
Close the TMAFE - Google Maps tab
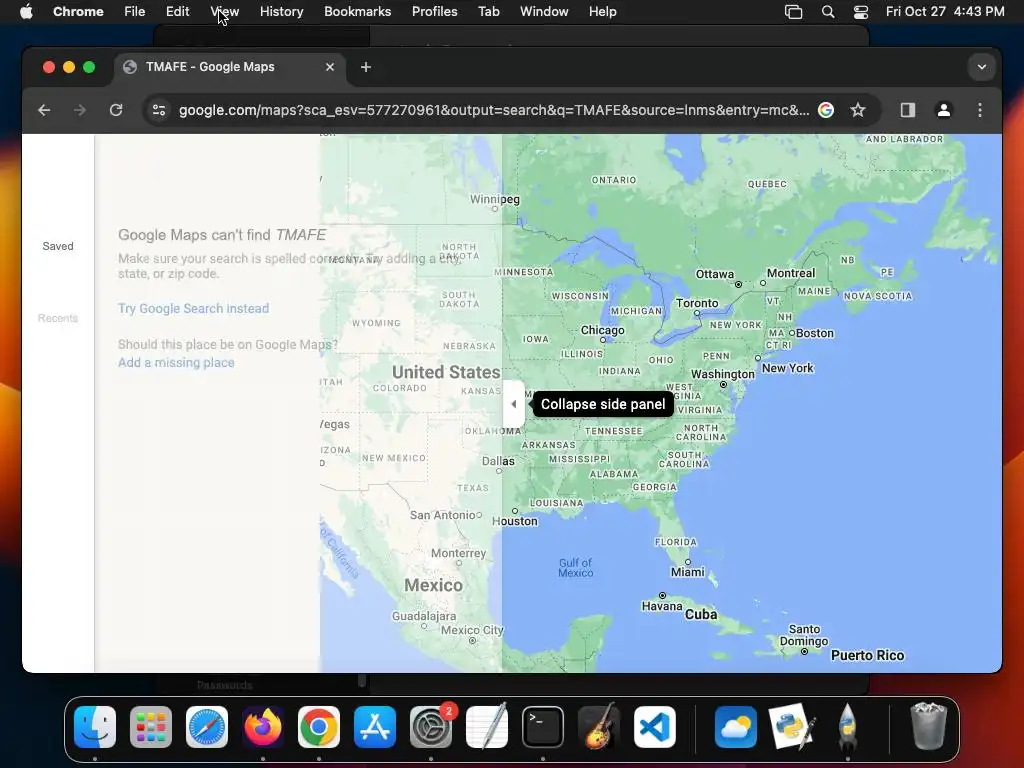(330, 67)
